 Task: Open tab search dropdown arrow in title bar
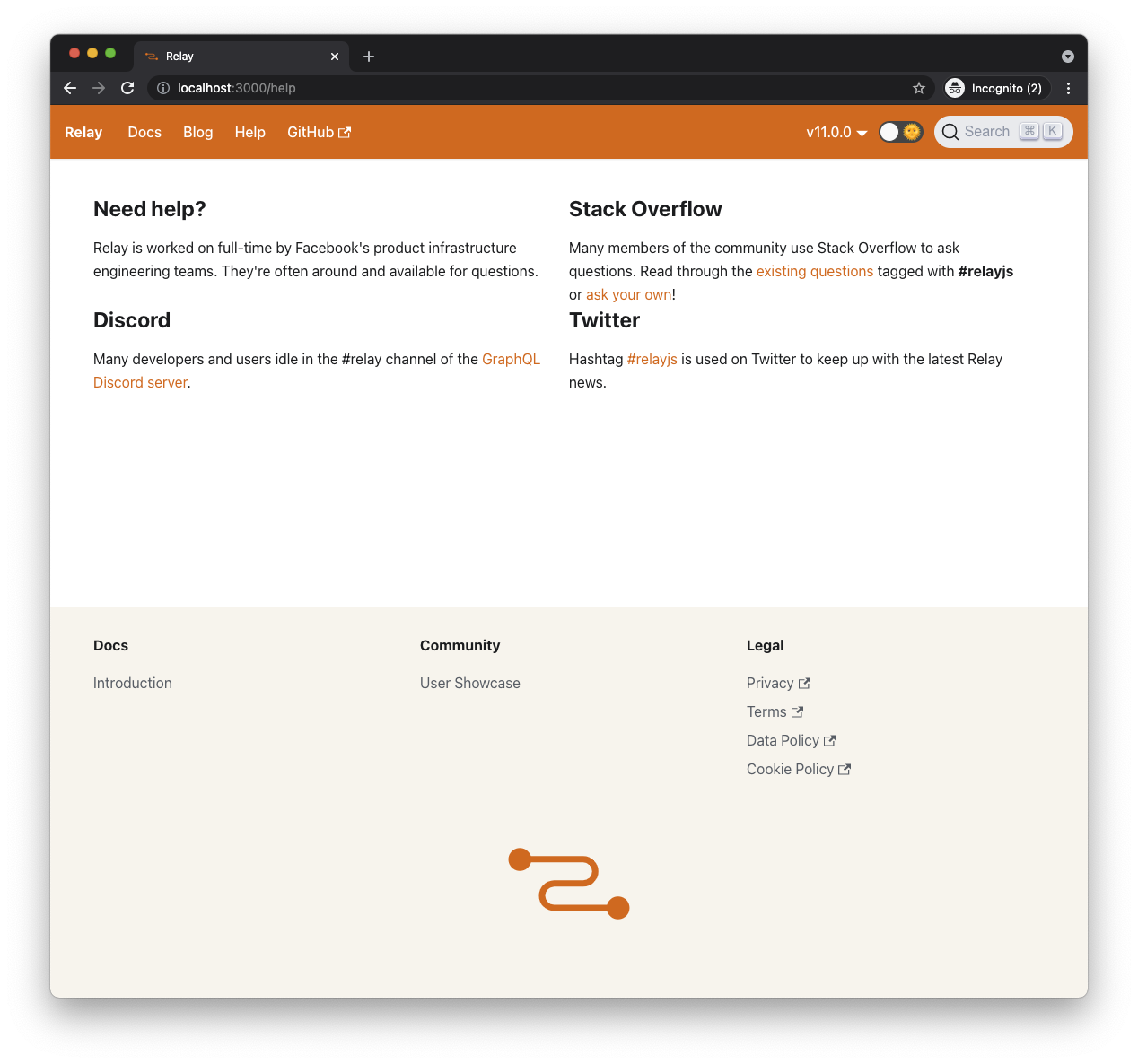pyautogui.click(x=1068, y=57)
